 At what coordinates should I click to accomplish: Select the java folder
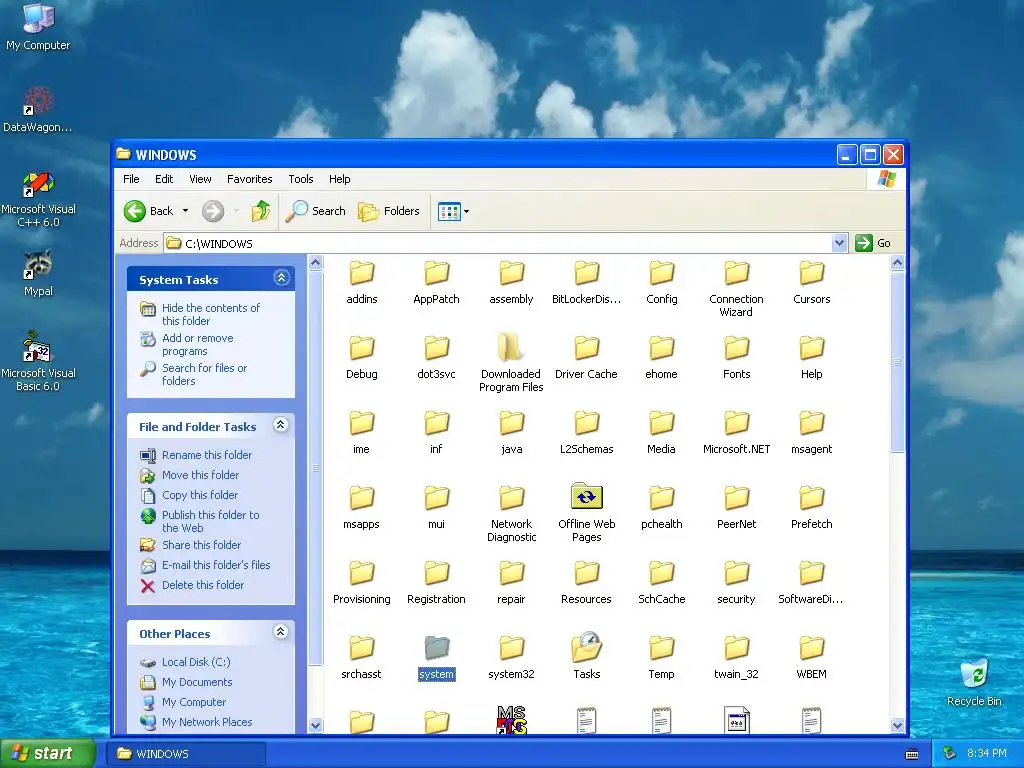[511, 432]
